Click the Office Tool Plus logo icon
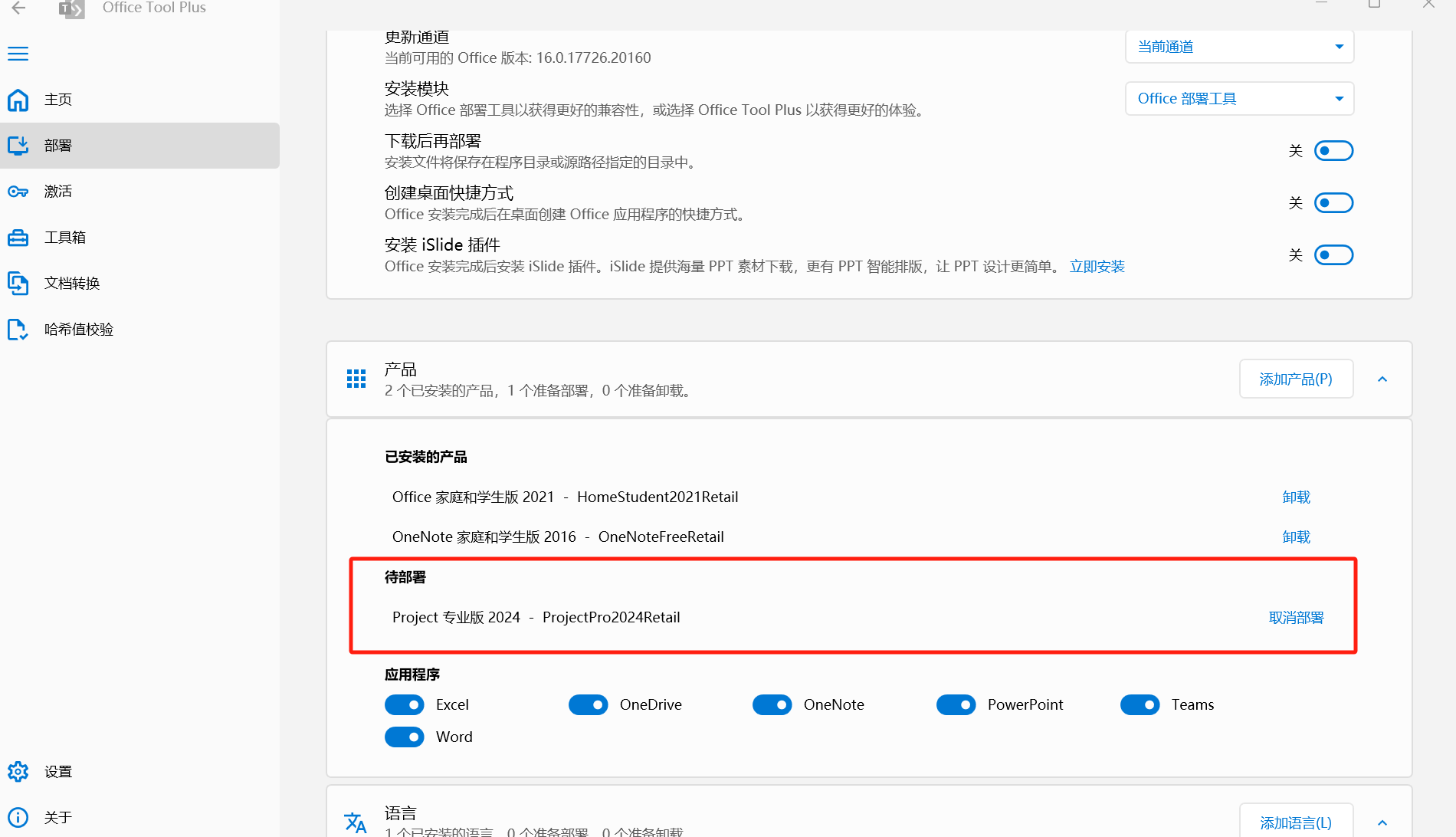The height and width of the screenshot is (837, 1456). click(72, 9)
